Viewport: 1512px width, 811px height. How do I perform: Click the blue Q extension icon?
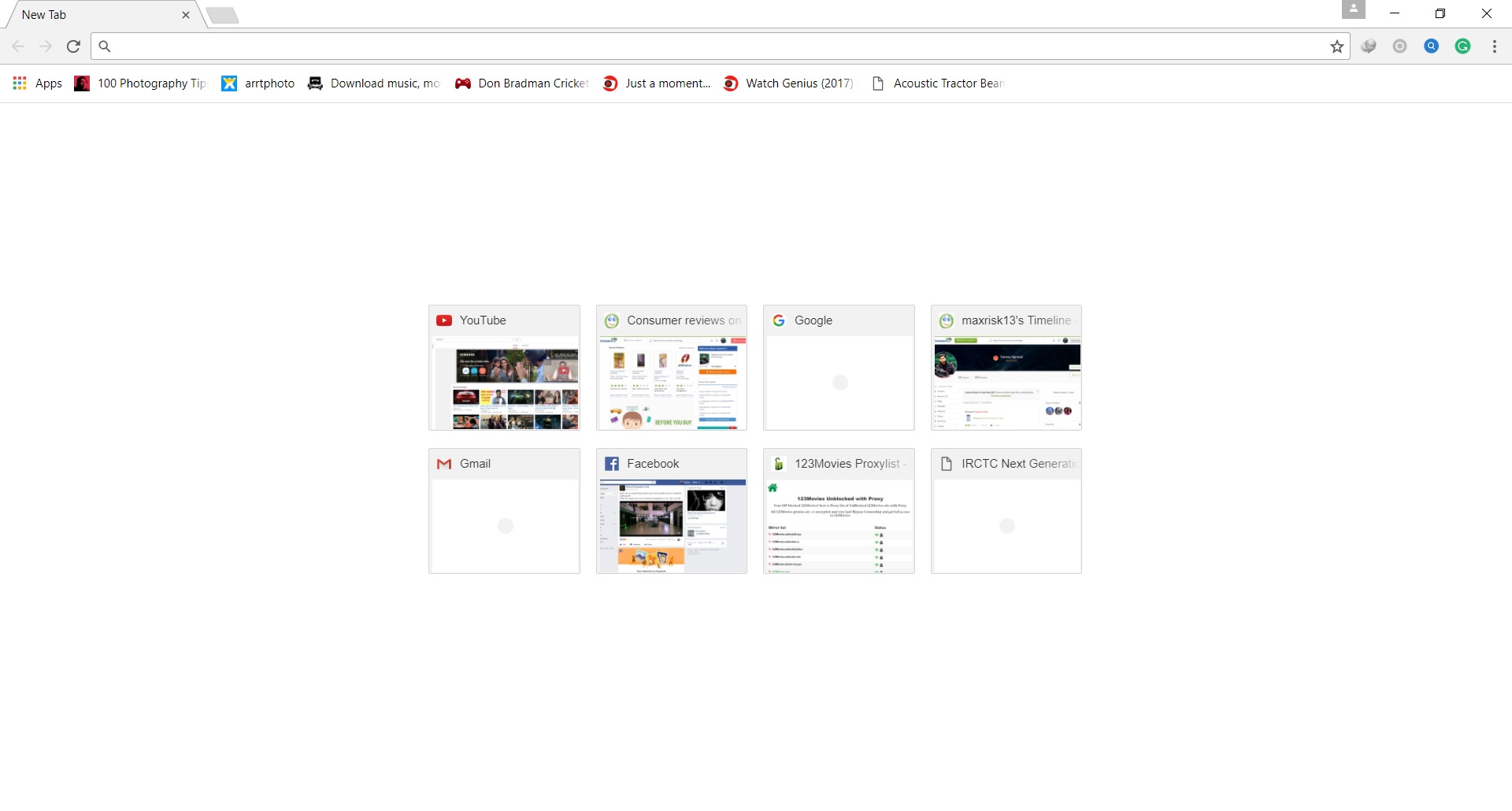click(x=1431, y=46)
